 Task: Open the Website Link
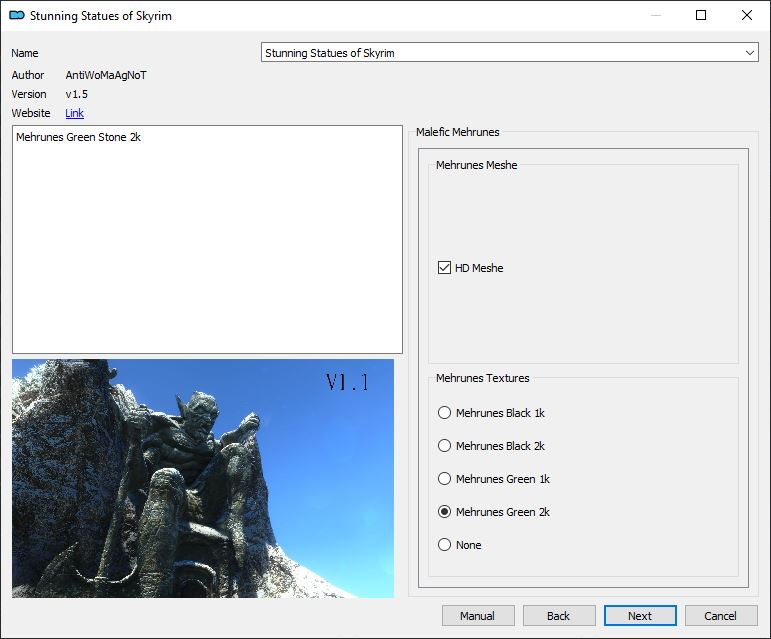(x=74, y=113)
